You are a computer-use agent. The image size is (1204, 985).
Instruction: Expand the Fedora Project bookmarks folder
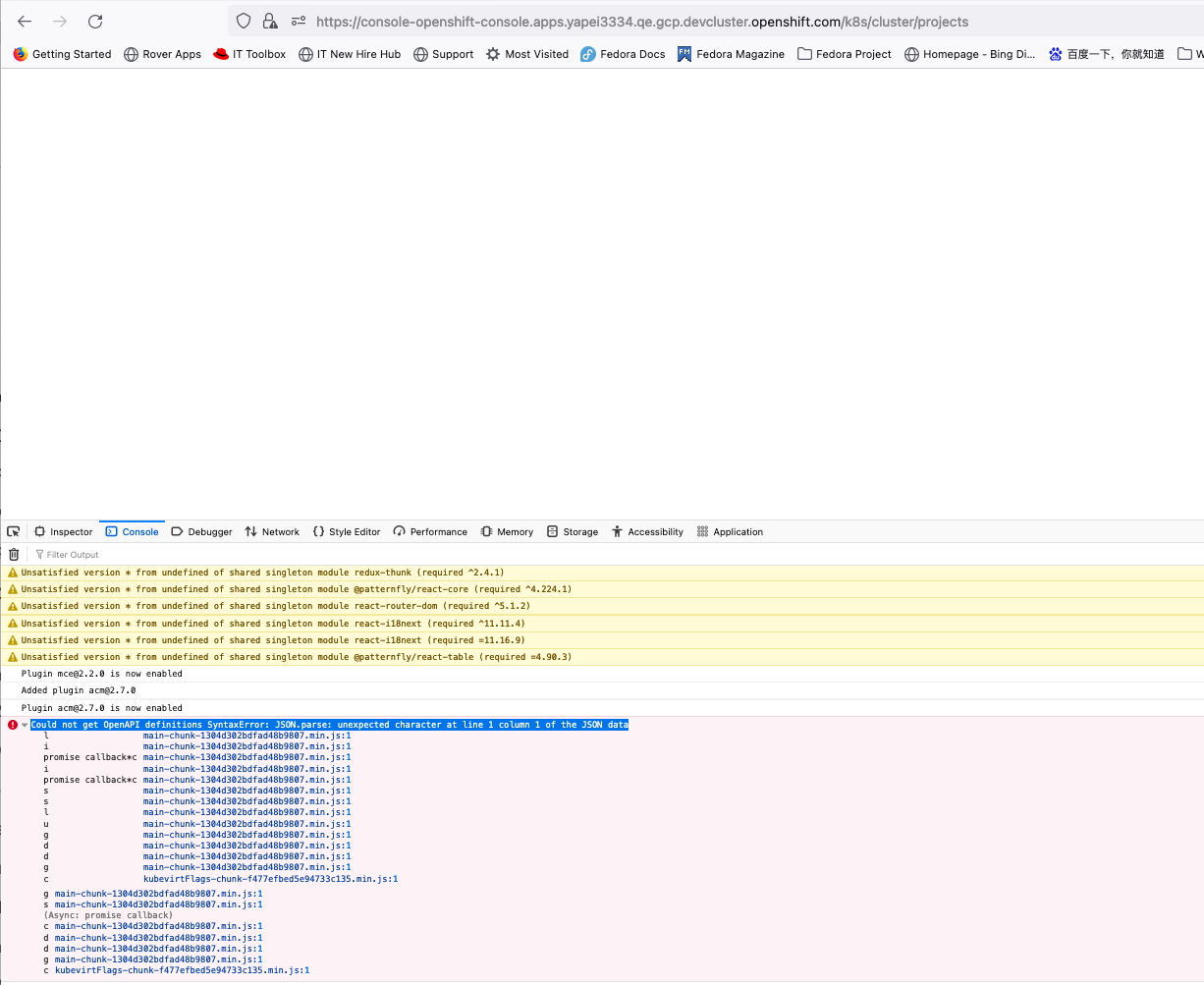845,54
